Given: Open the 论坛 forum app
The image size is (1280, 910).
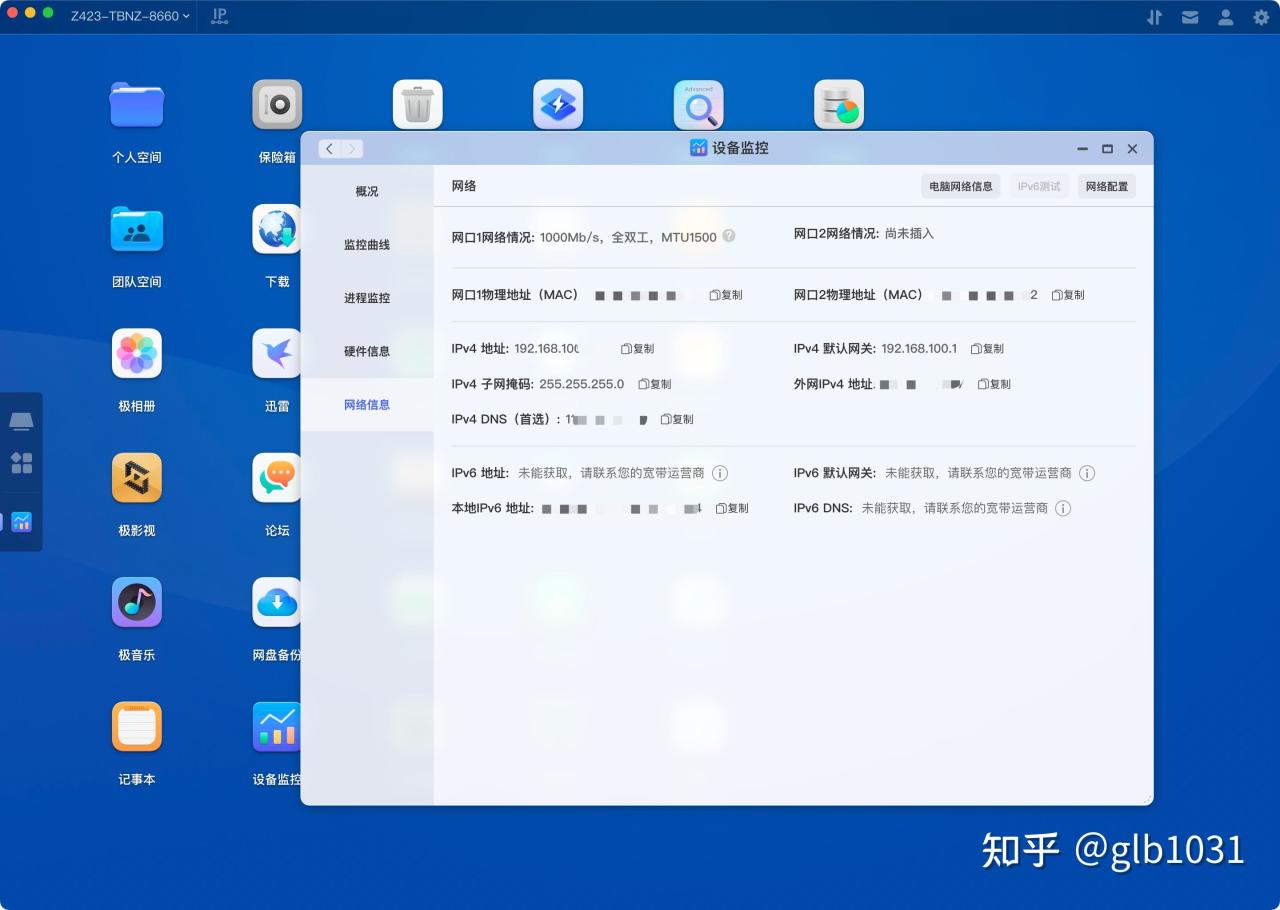Looking at the screenshot, I should coord(277,478).
